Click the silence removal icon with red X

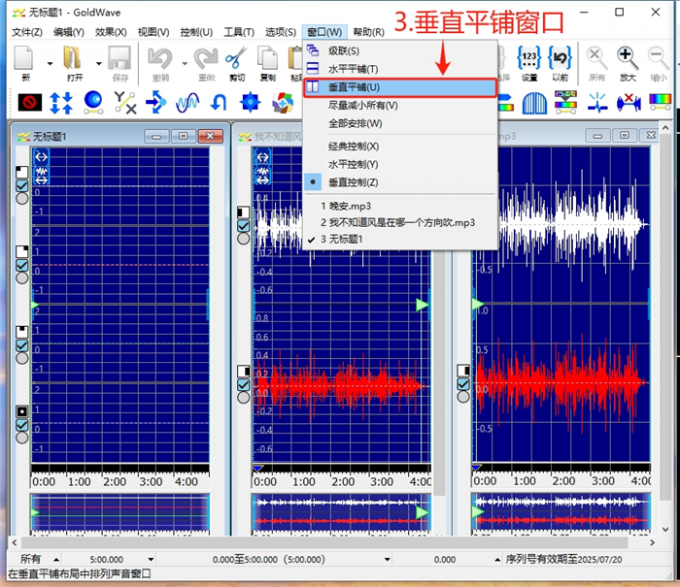628,103
